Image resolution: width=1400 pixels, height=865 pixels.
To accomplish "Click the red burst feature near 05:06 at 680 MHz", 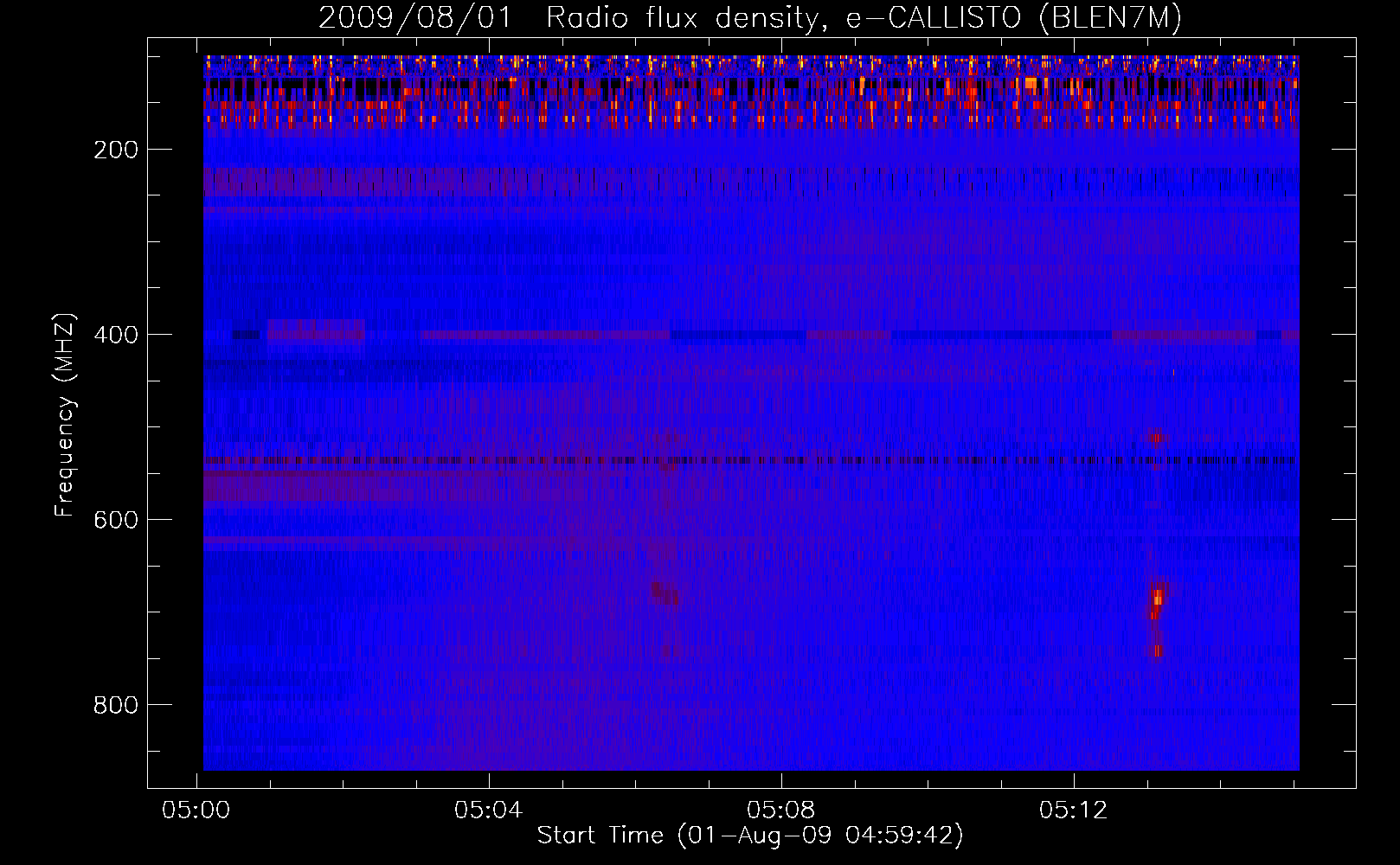I will click(665, 593).
